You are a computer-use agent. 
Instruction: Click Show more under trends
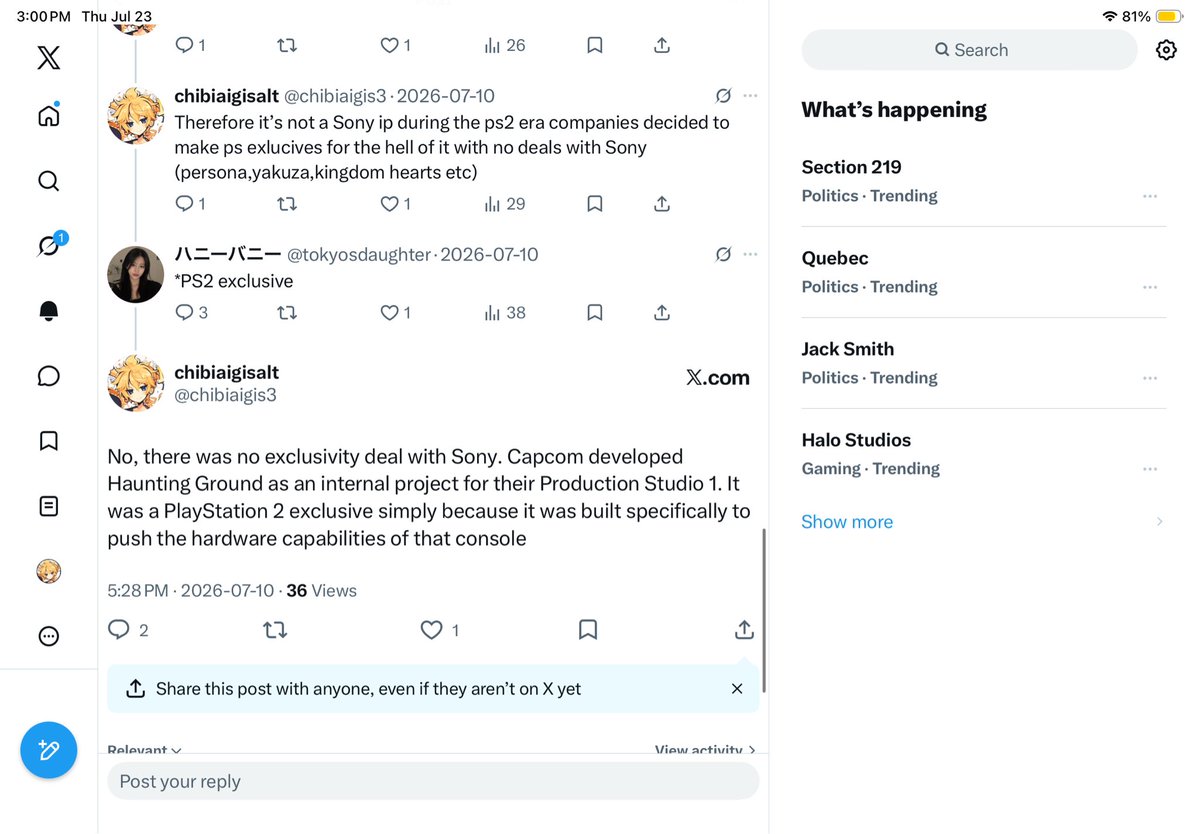pos(847,522)
